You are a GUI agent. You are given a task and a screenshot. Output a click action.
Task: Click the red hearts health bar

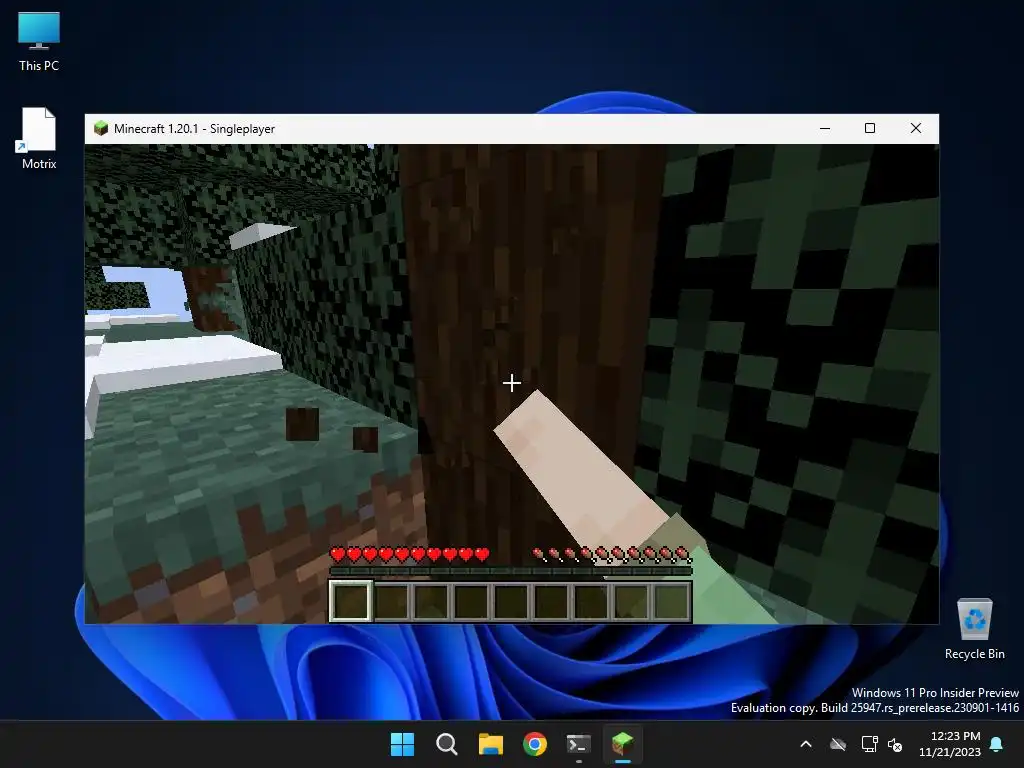pyautogui.click(x=409, y=555)
